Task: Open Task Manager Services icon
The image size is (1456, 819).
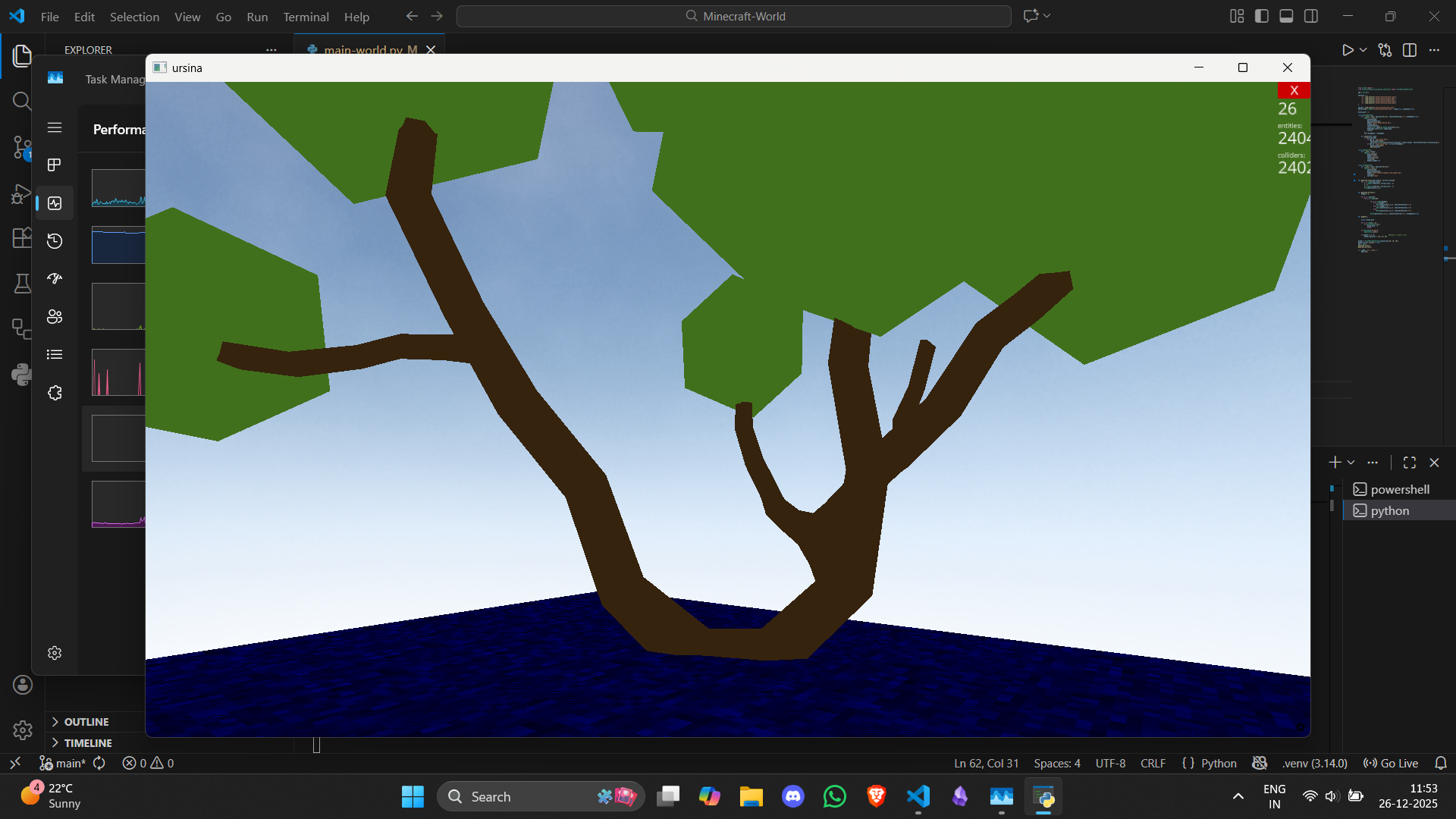Action: point(55,393)
